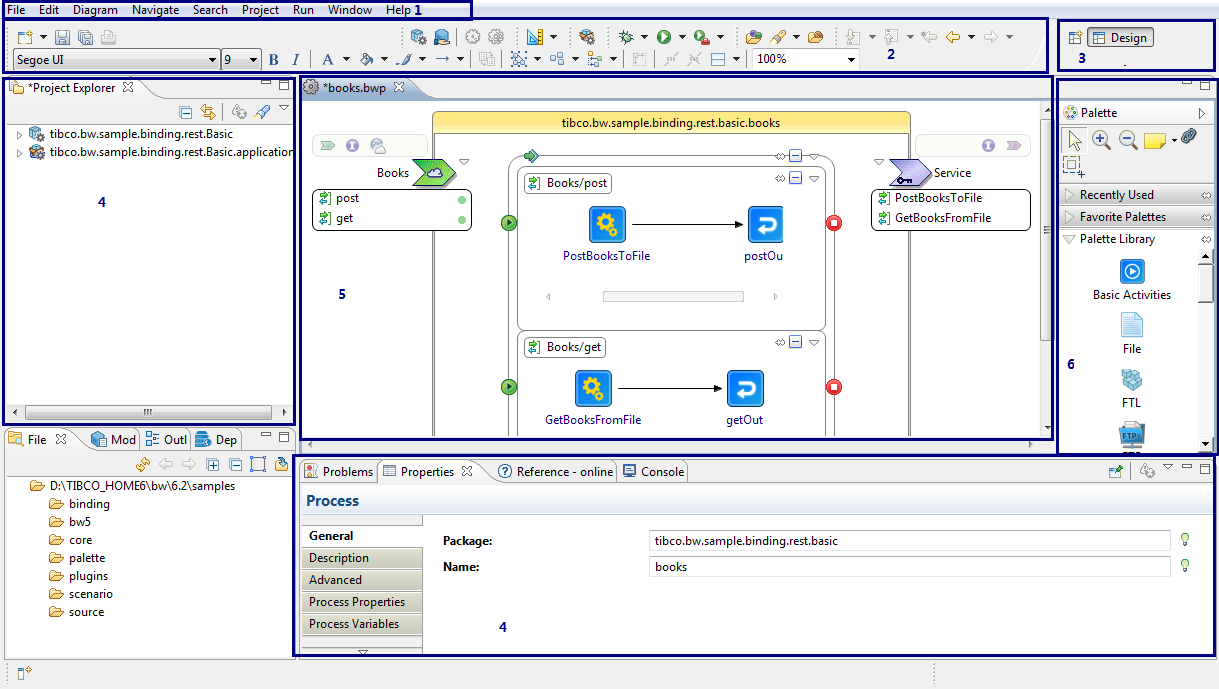Click the green Run button in toolbar
The height and width of the screenshot is (689, 1219).
point(664,37)
